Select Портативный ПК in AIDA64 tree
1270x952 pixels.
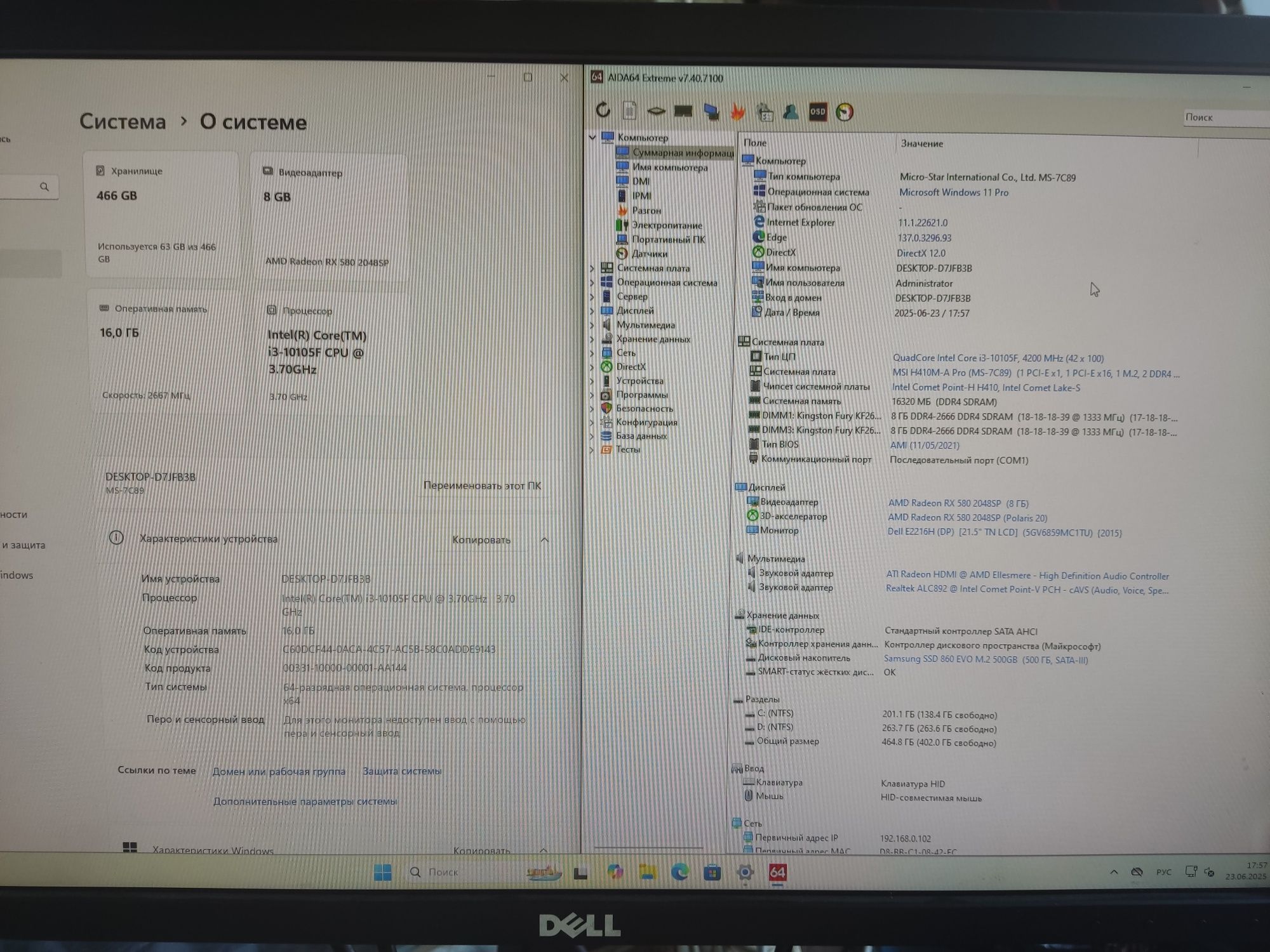tap(660, 239)
